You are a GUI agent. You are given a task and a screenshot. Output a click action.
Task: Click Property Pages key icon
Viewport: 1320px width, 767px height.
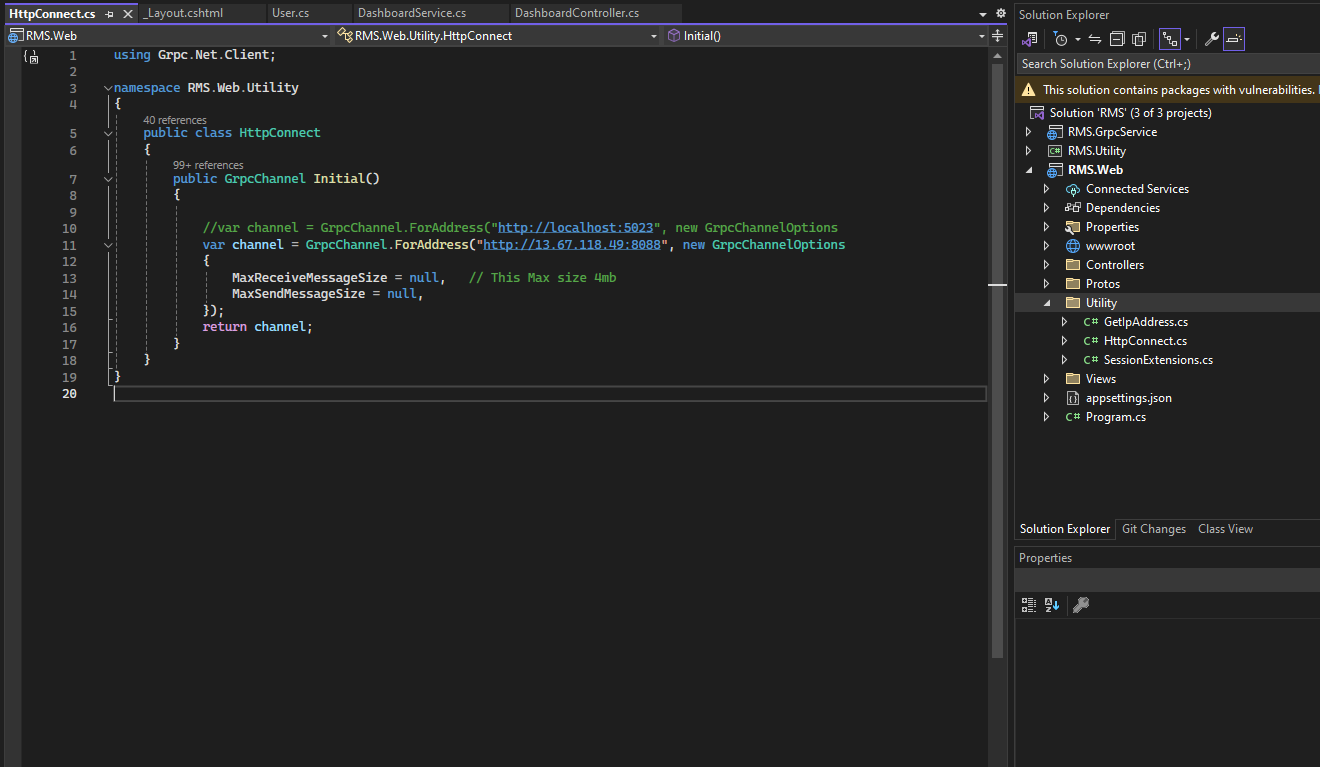pos(1080,604)
